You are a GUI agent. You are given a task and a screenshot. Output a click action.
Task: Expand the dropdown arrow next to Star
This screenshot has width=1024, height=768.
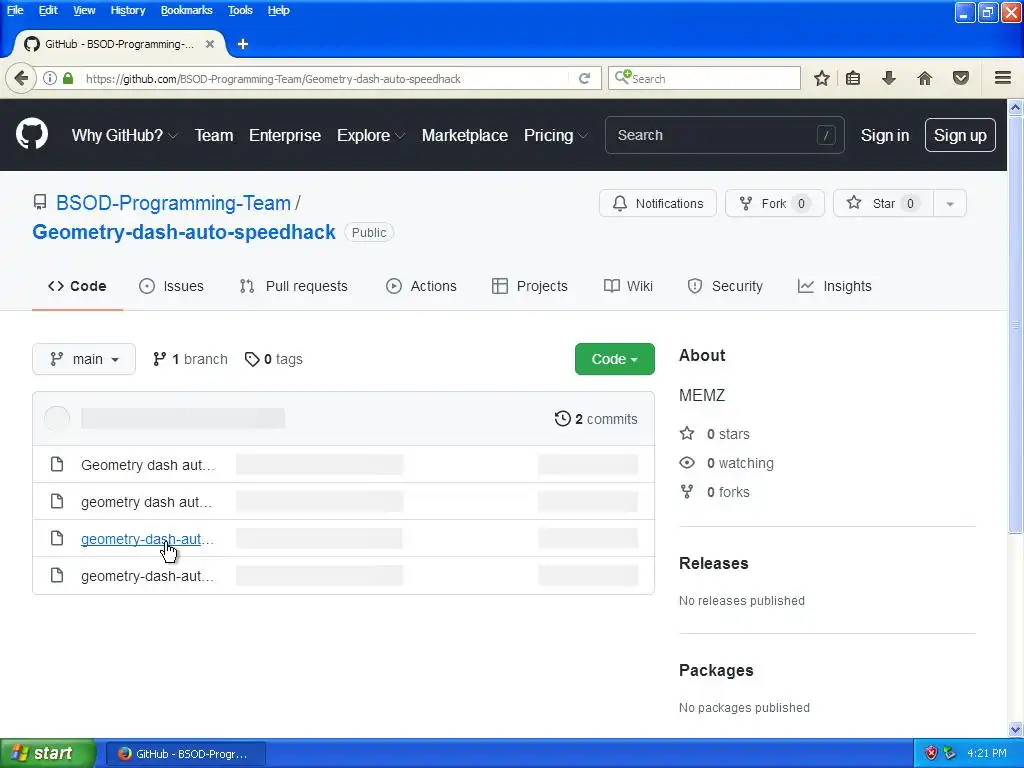coord(950,204)
